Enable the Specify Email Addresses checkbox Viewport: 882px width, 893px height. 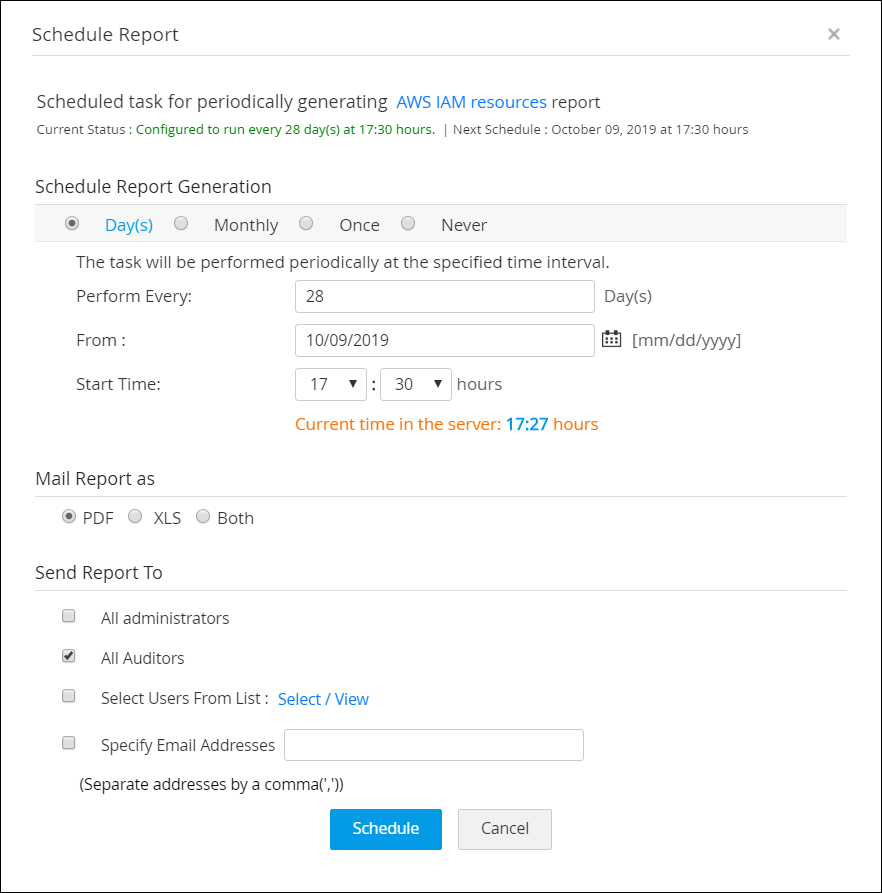(69, 743)
